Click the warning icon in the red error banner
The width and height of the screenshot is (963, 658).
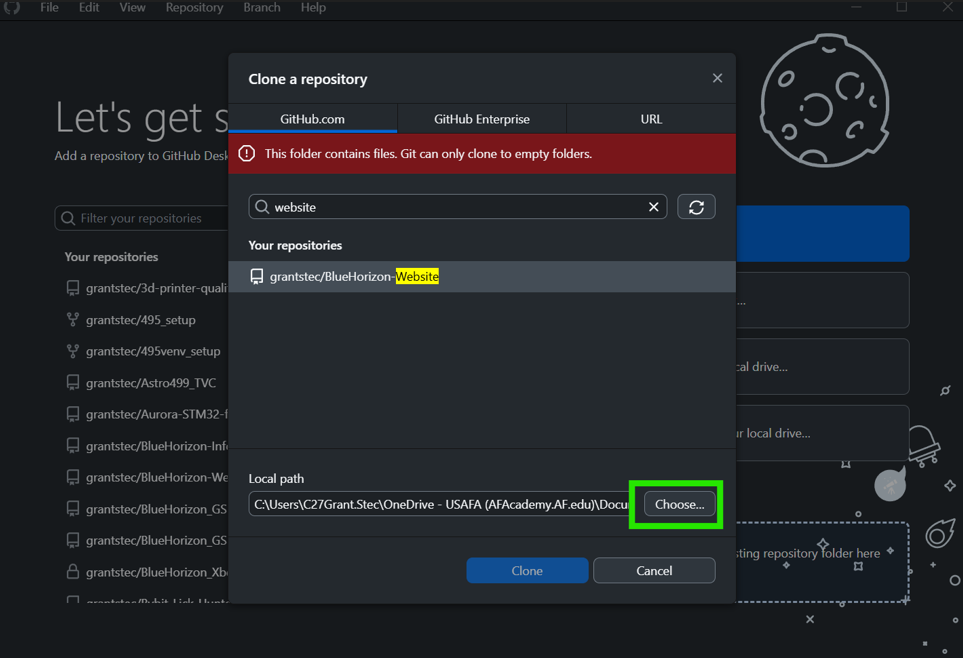coord(247,154)
